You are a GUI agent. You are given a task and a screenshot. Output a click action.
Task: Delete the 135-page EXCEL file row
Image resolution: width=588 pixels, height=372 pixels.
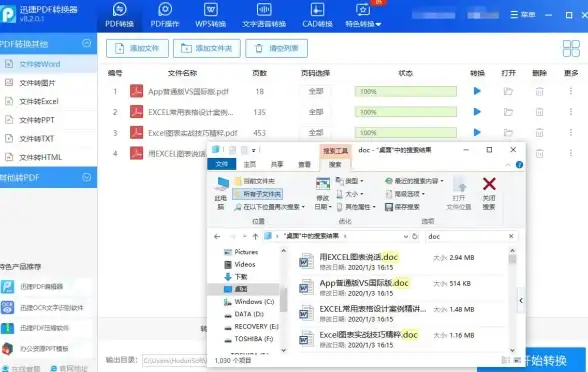click(539, 112)
